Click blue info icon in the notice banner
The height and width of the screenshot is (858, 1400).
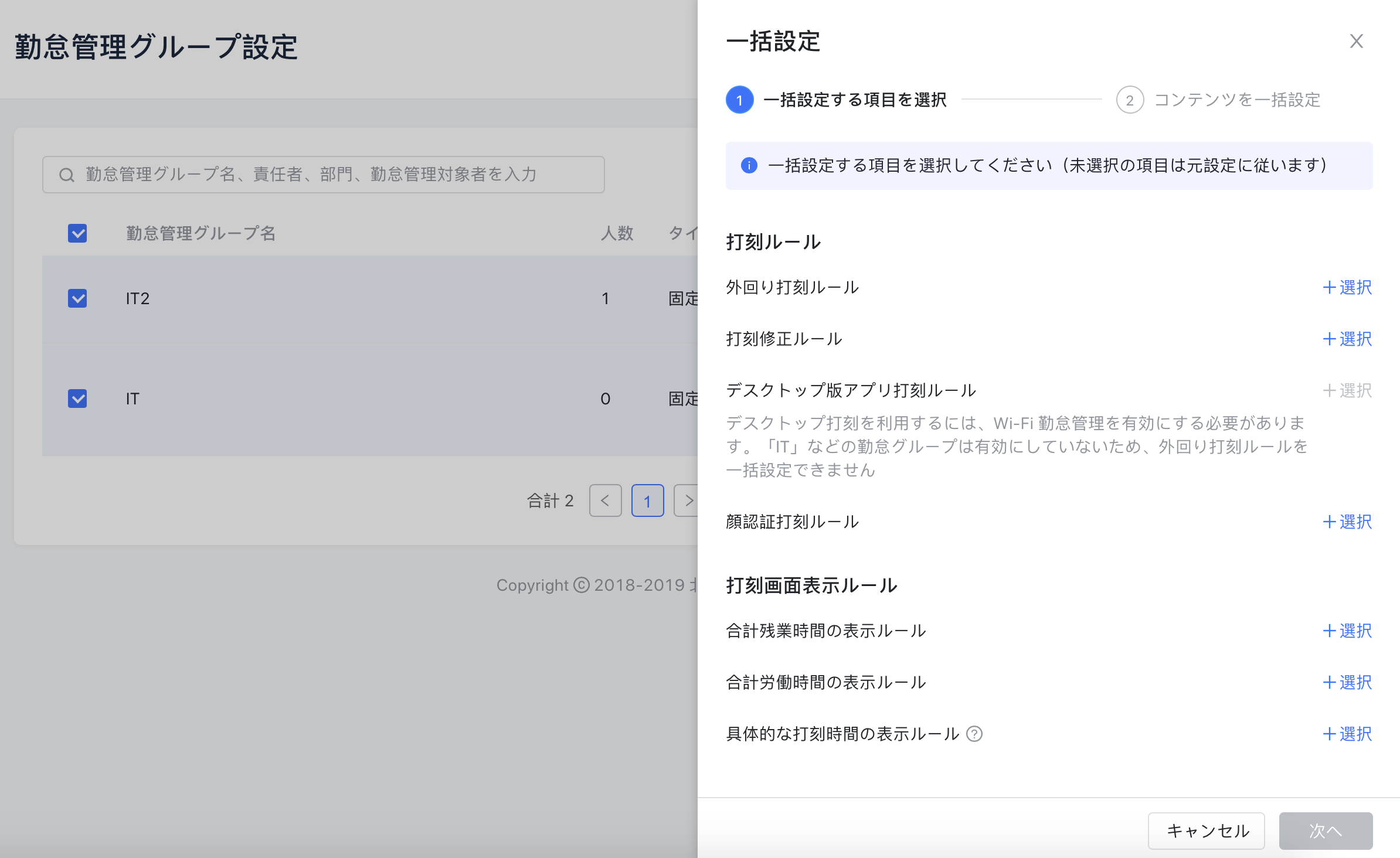[749, 166]
